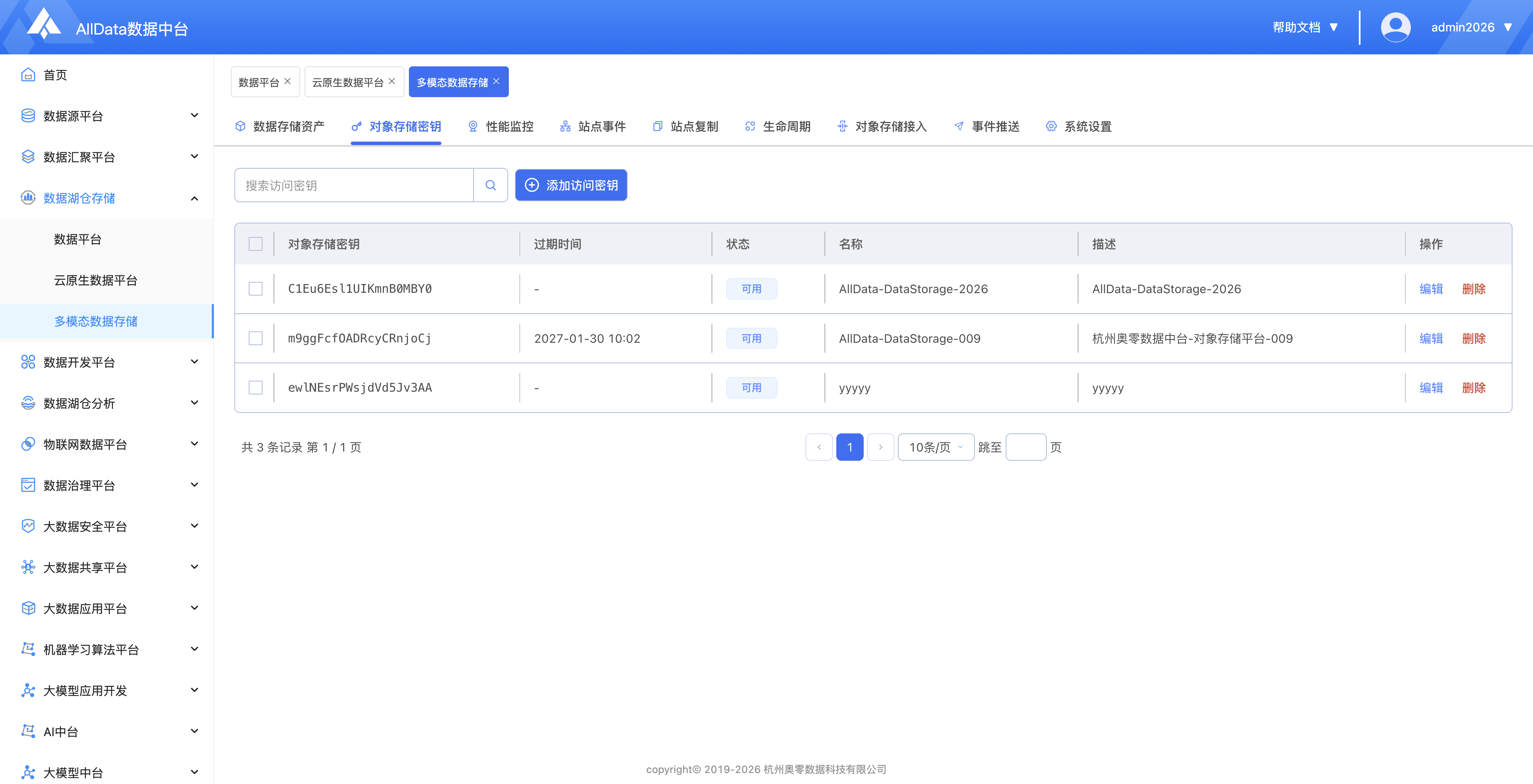Close the 云原生数据平台 tab
This screenshot has width=1533, height=784.
(x=391, y=81)
